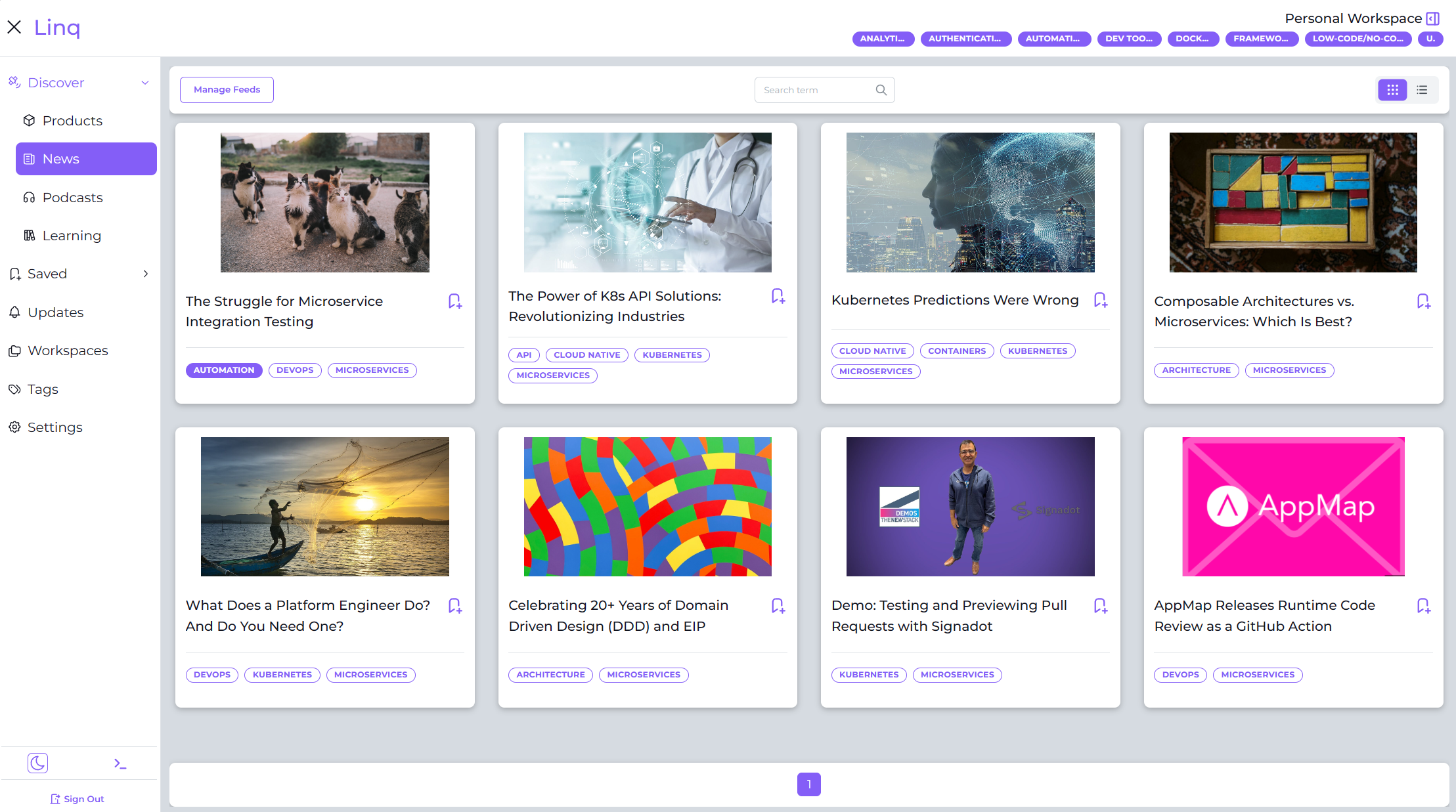Screen dimensions: 1456x812
Task: Toggle dark mode with the moon icon
Action: coord(37,763)
